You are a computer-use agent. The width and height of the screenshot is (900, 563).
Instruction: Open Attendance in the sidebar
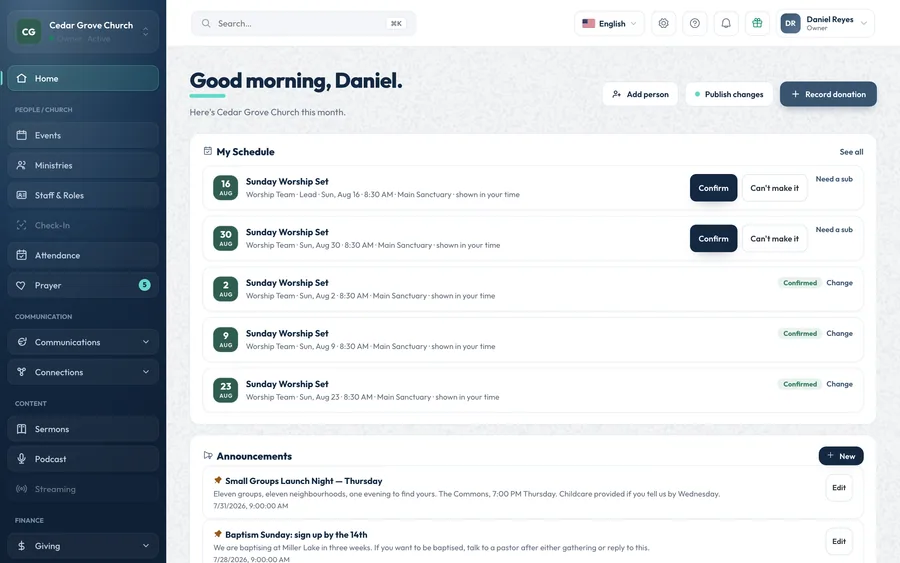83,255
